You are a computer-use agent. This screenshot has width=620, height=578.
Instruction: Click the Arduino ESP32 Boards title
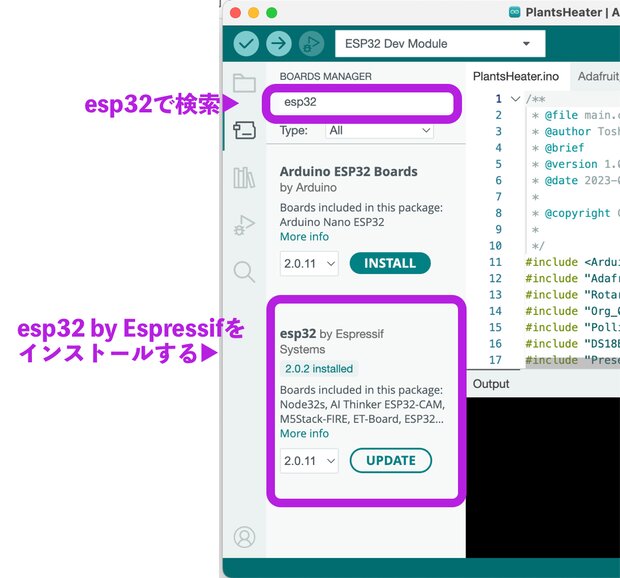pyautogui.click(x=349, y=172)
